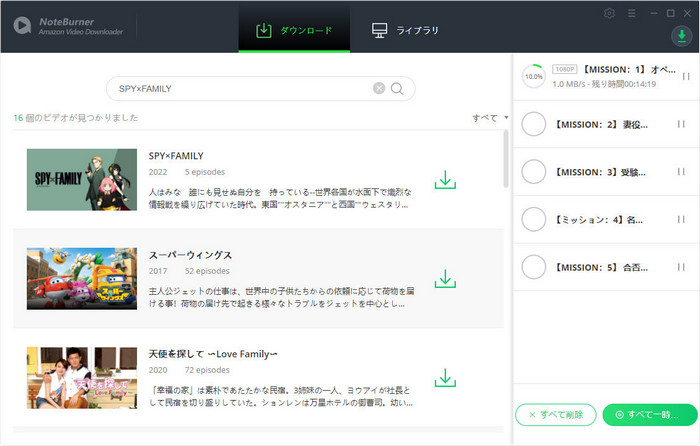700x446 pixels.
Task: Click the すべて一時 pause all button
Action: (650, 415)
